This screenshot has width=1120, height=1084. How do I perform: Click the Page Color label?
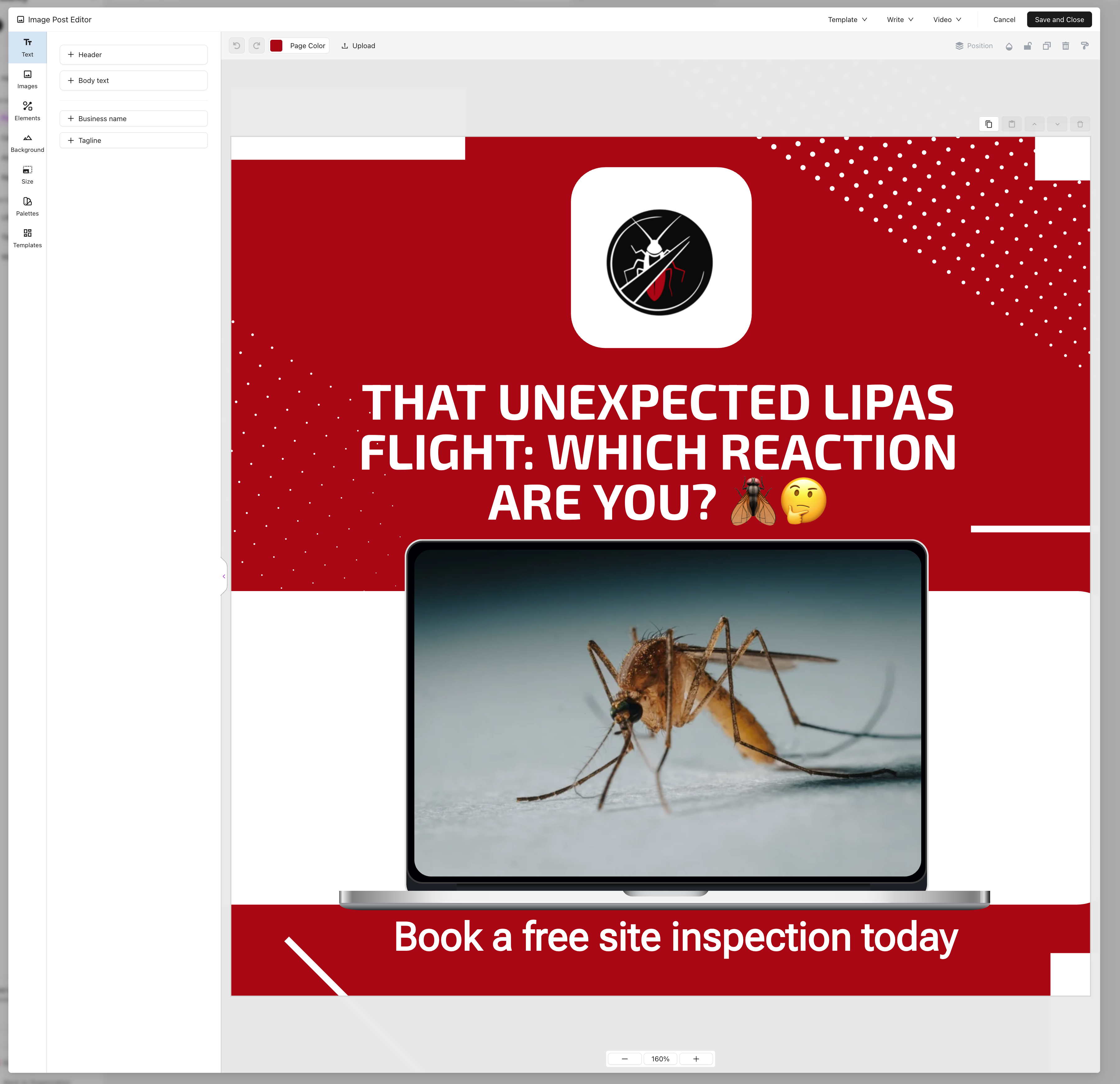307,46
